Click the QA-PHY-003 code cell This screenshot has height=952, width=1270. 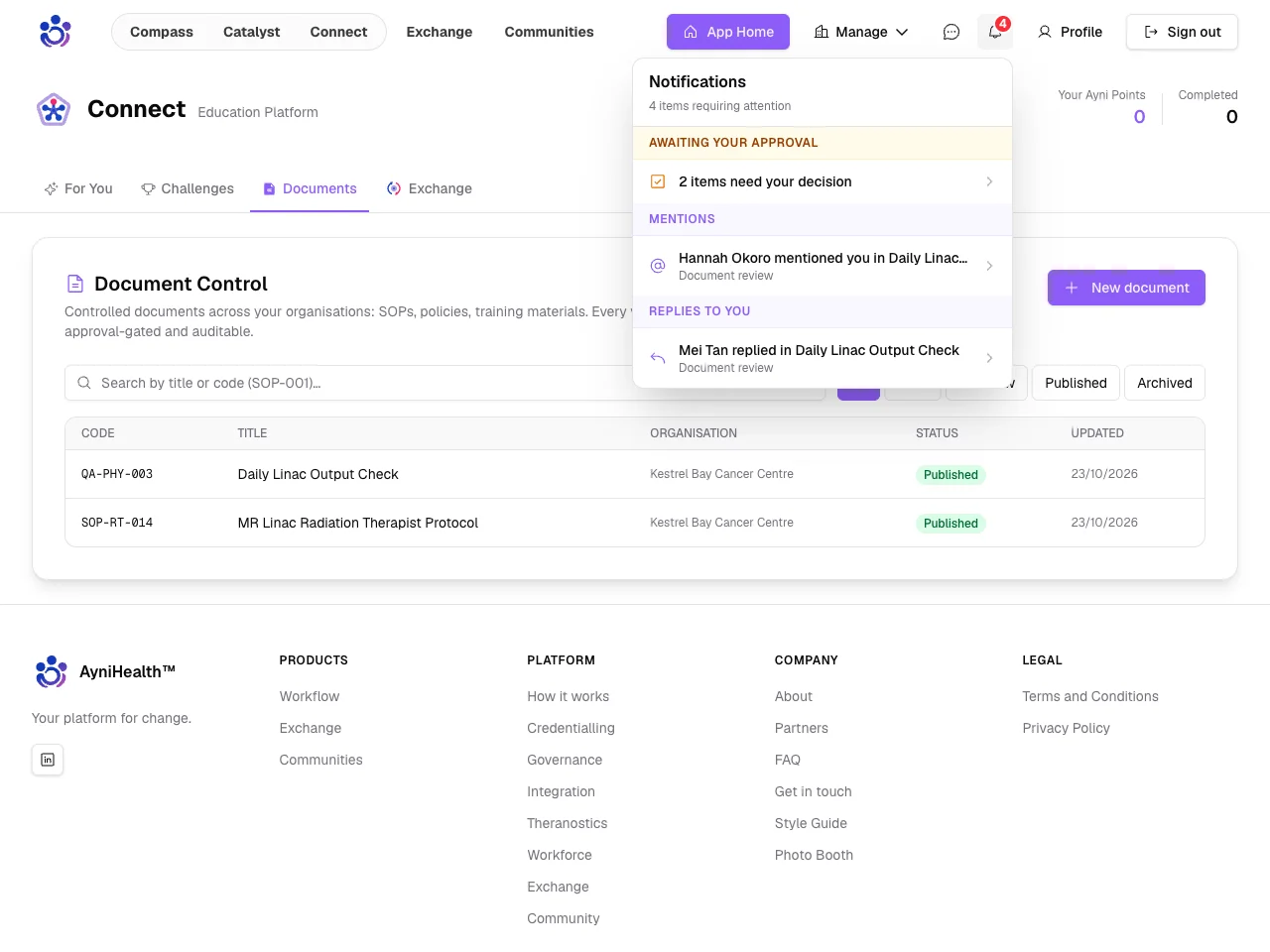click(x=117, y=474)
